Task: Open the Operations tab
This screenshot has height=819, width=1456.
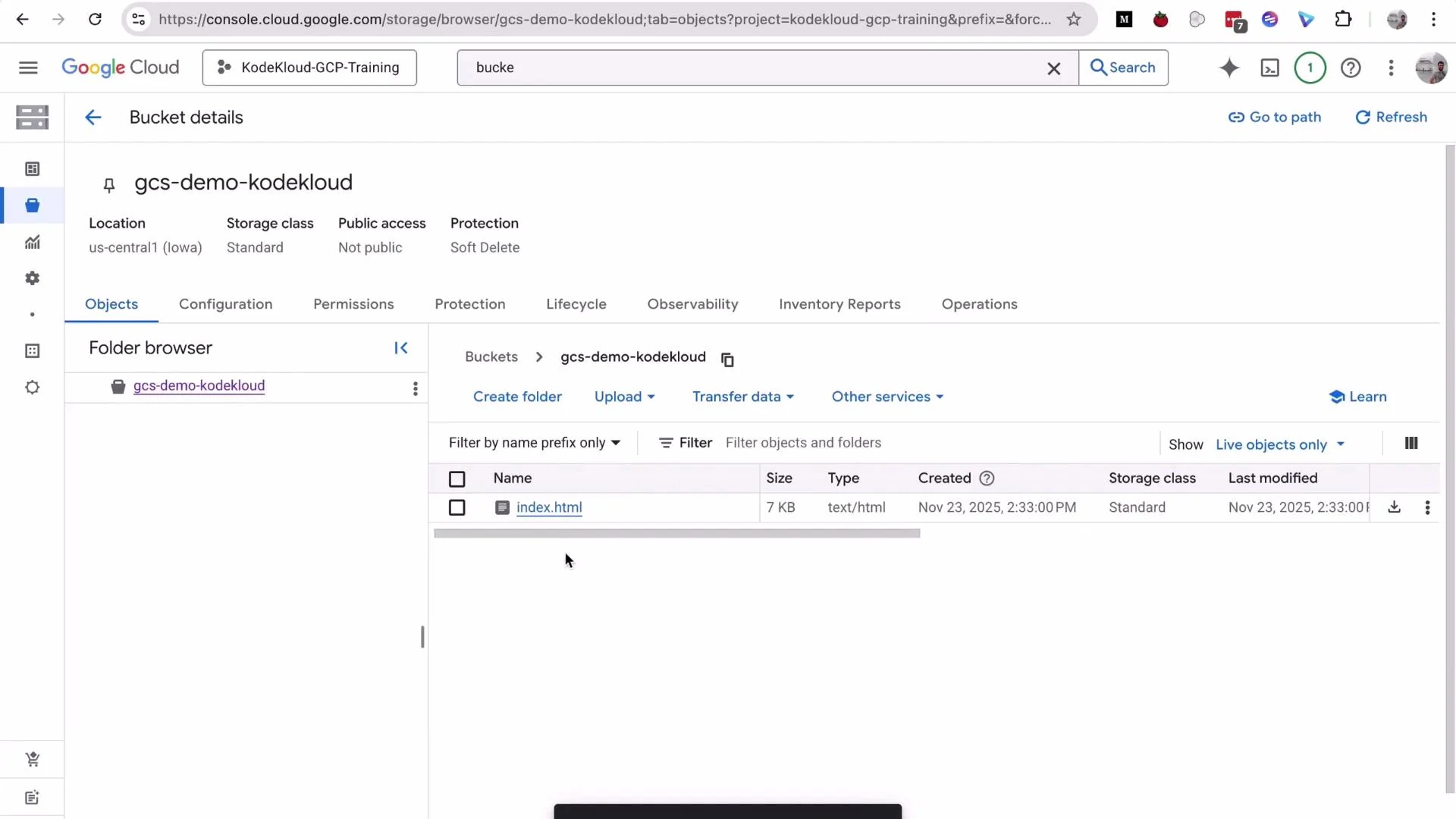Action: tap(979, 304)
